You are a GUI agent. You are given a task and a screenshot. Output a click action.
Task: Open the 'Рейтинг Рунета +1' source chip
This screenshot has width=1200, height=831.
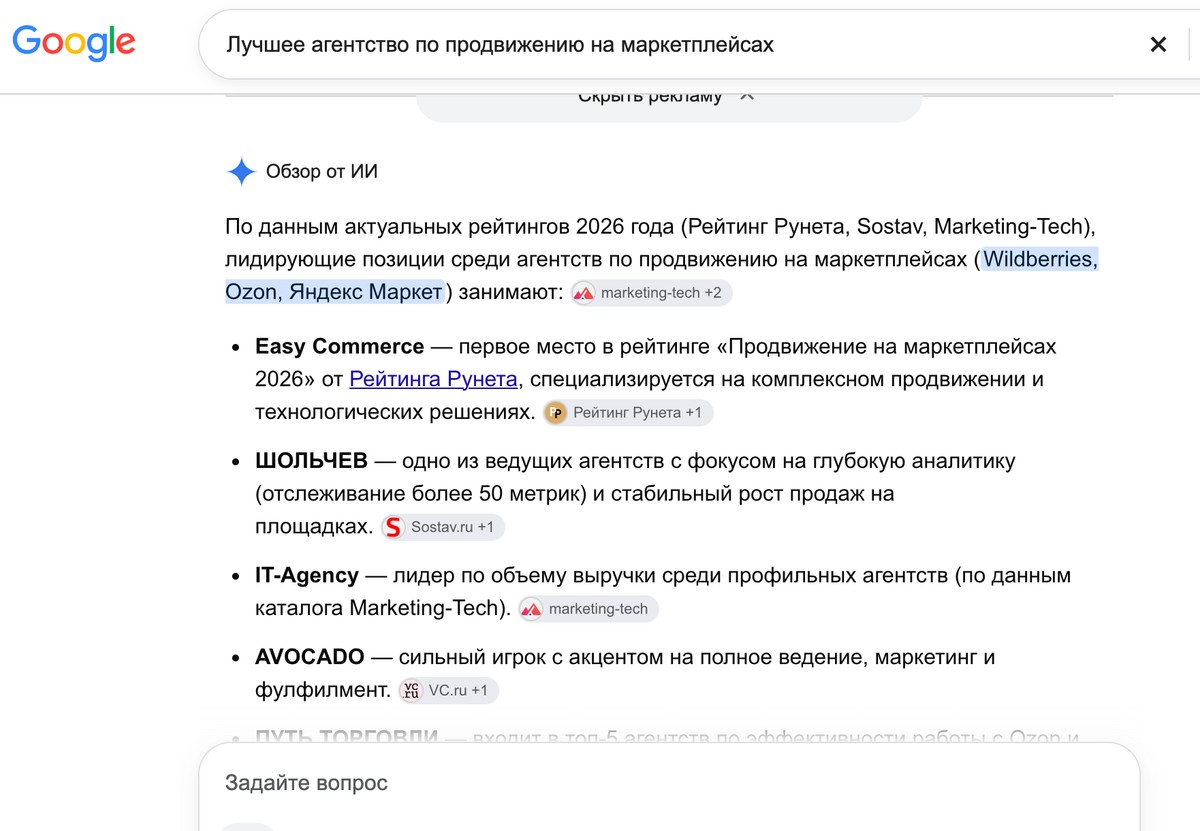point(628,413)
